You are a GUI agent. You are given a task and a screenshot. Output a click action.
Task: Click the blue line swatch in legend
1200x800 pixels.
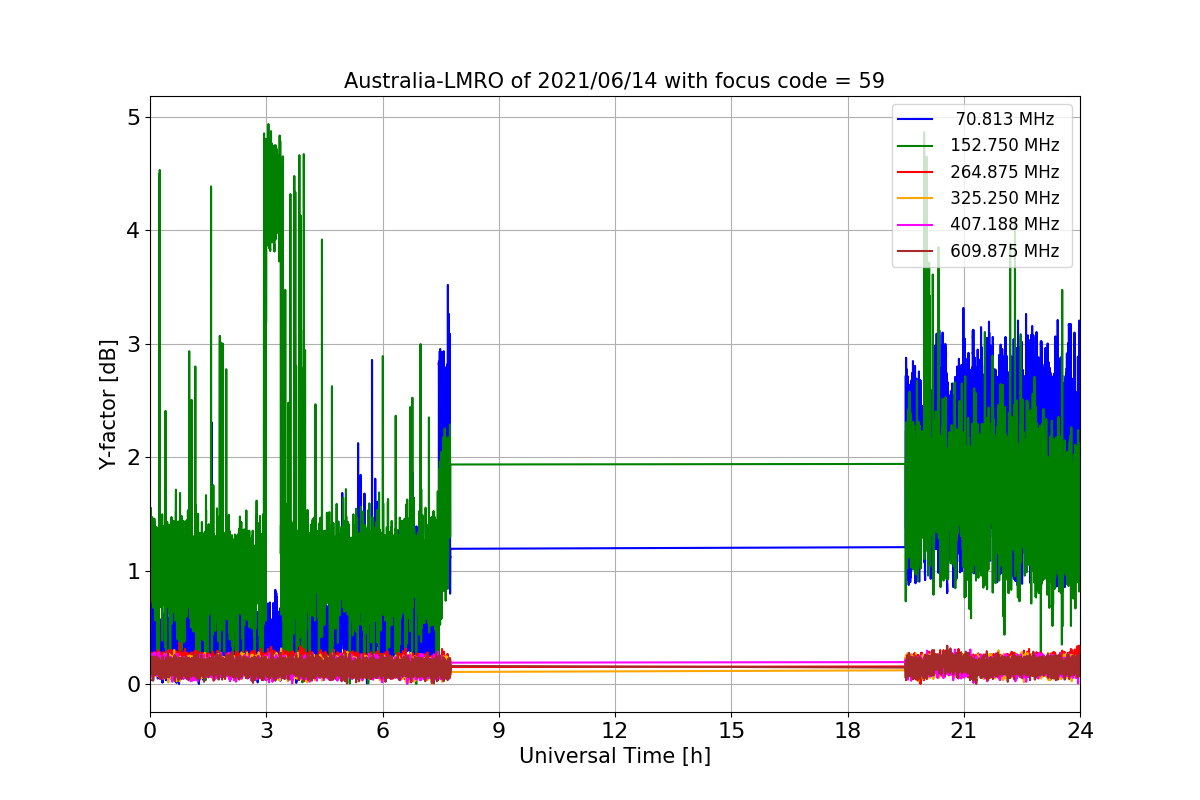coord(916,120)
